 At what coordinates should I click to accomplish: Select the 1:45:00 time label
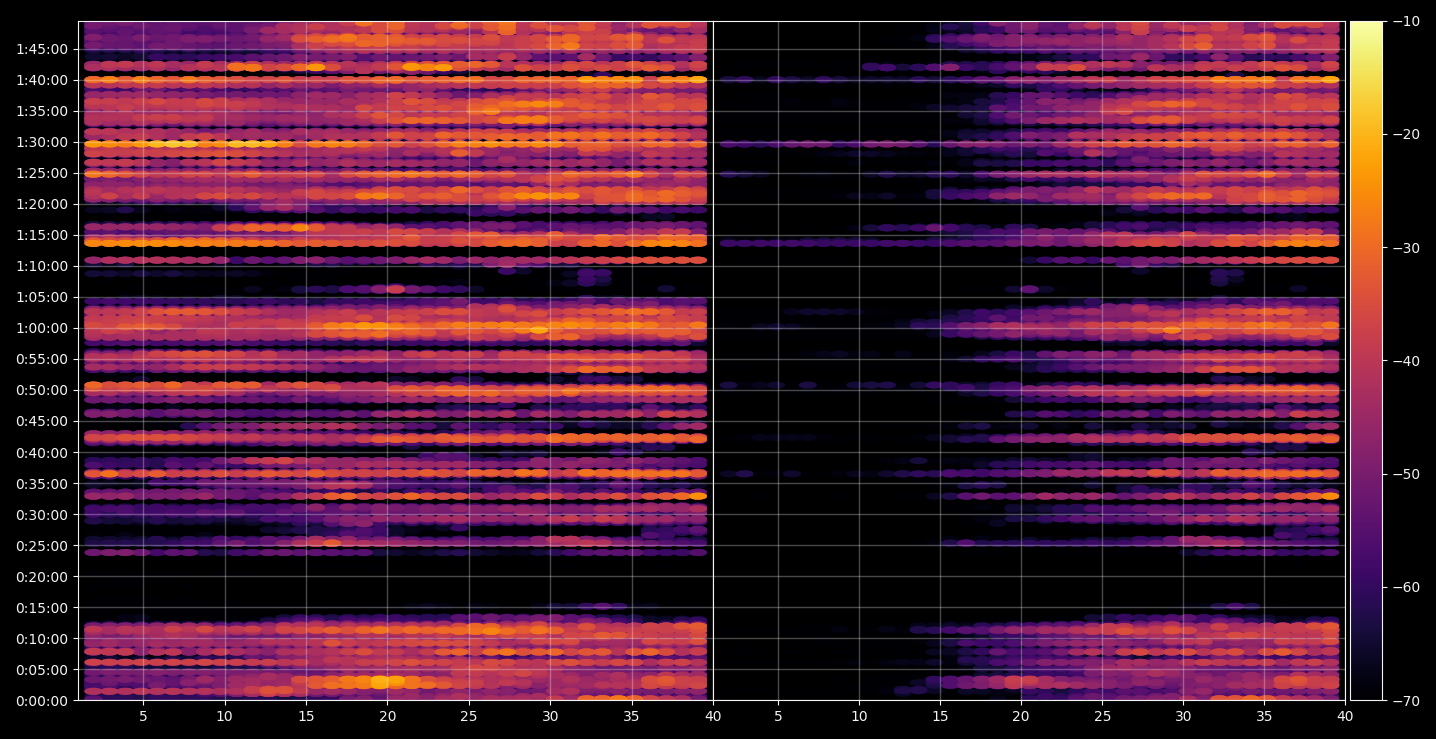(41, 49)
